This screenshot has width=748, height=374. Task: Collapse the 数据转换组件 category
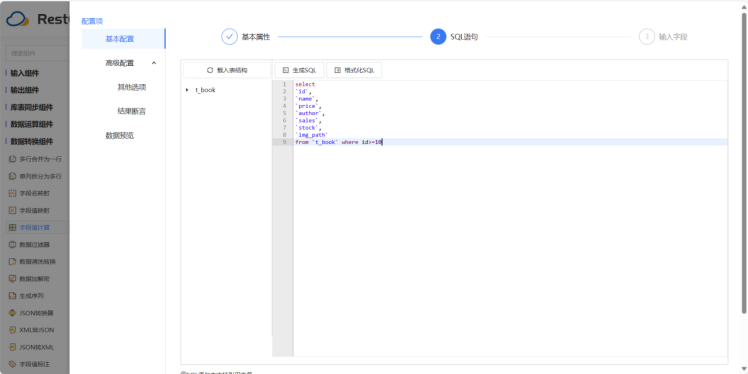coord(31,142)
